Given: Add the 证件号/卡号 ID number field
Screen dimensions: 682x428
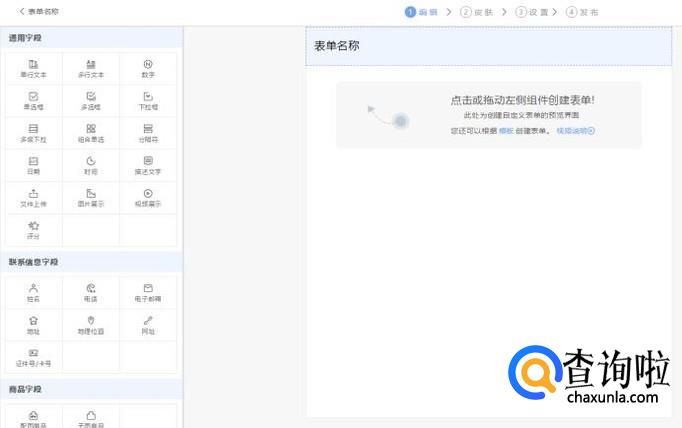Looking at the screenshot, I should coord(33,358).
